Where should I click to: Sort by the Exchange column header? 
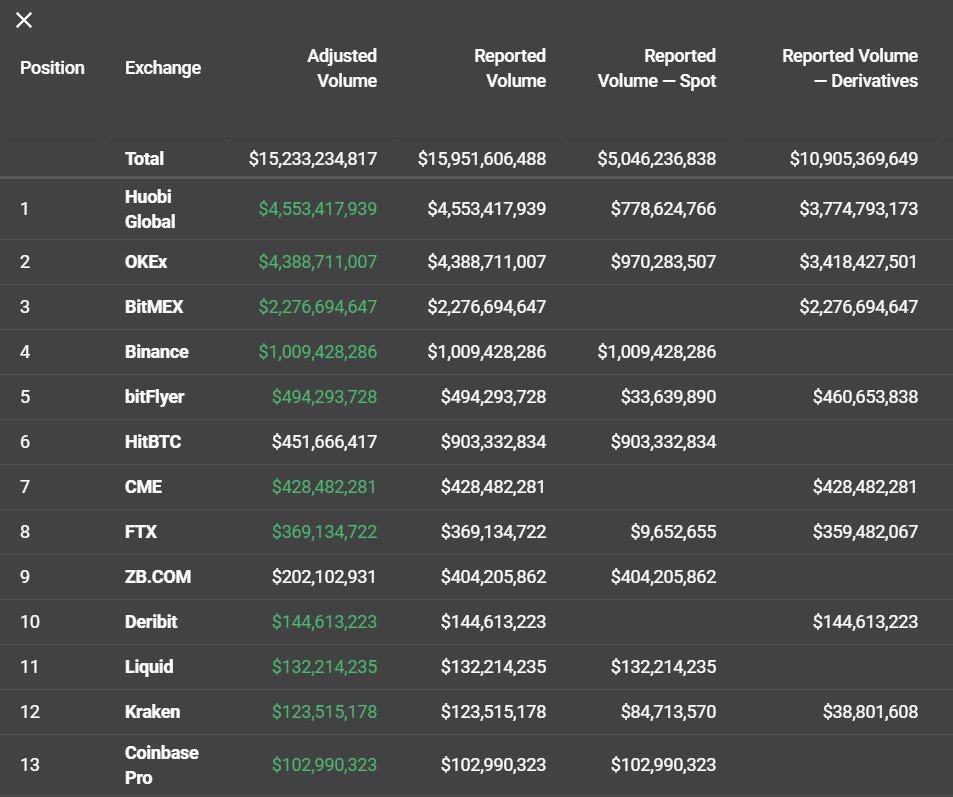click(x=163, y=67)
